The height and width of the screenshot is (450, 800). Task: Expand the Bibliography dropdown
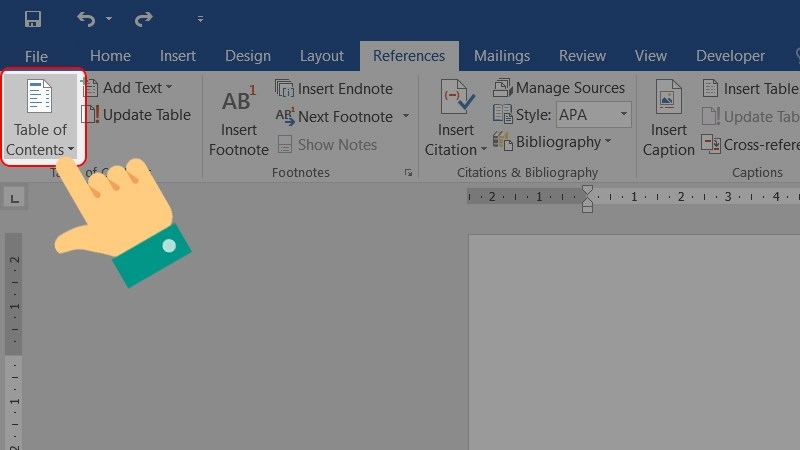pos(553,142)
